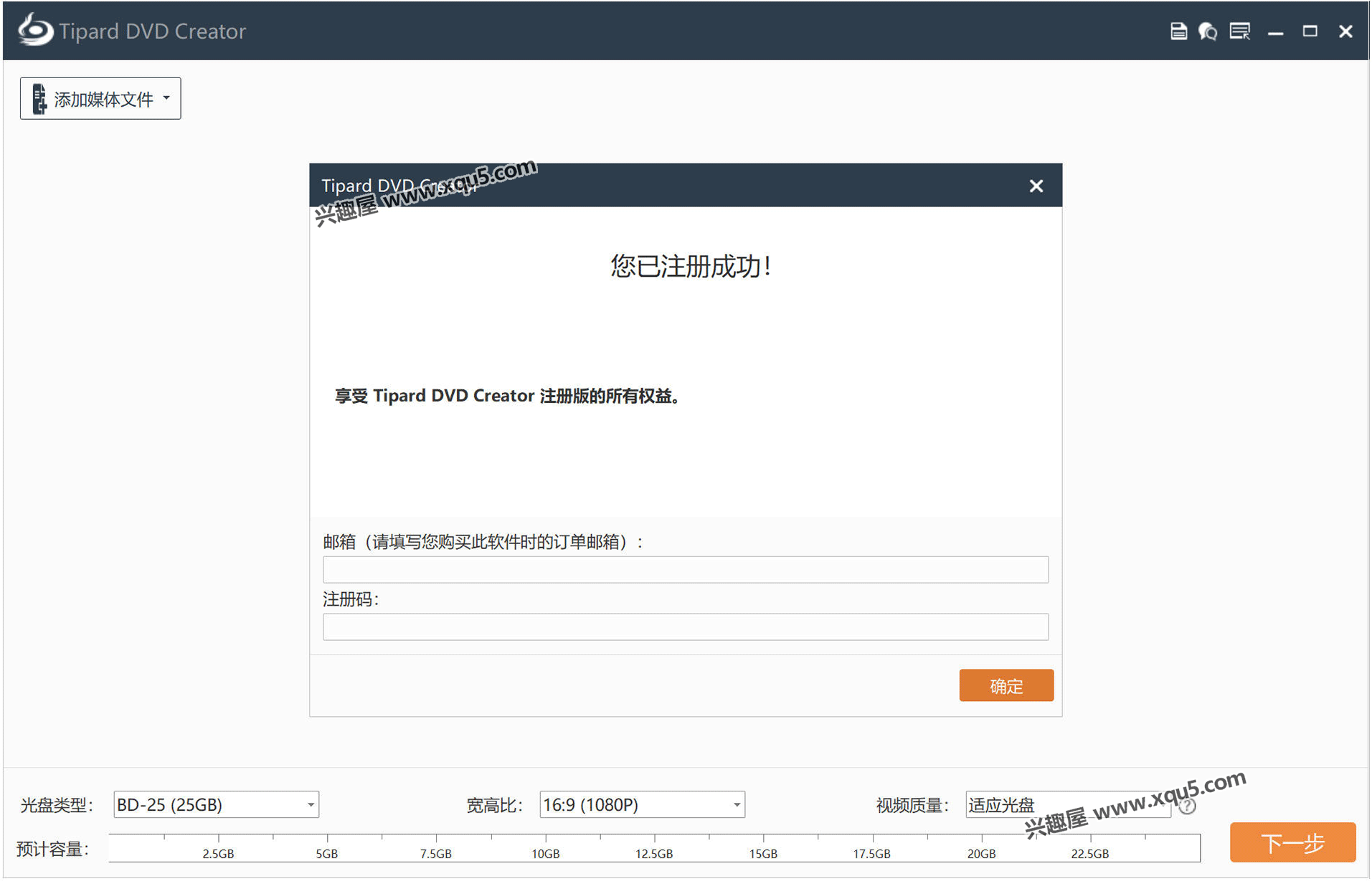The height and width of the screenshot is (881, 1372).
Task: Click the add-file icon on 添加媒体文件 button
Action: click(x=39, y=99)
